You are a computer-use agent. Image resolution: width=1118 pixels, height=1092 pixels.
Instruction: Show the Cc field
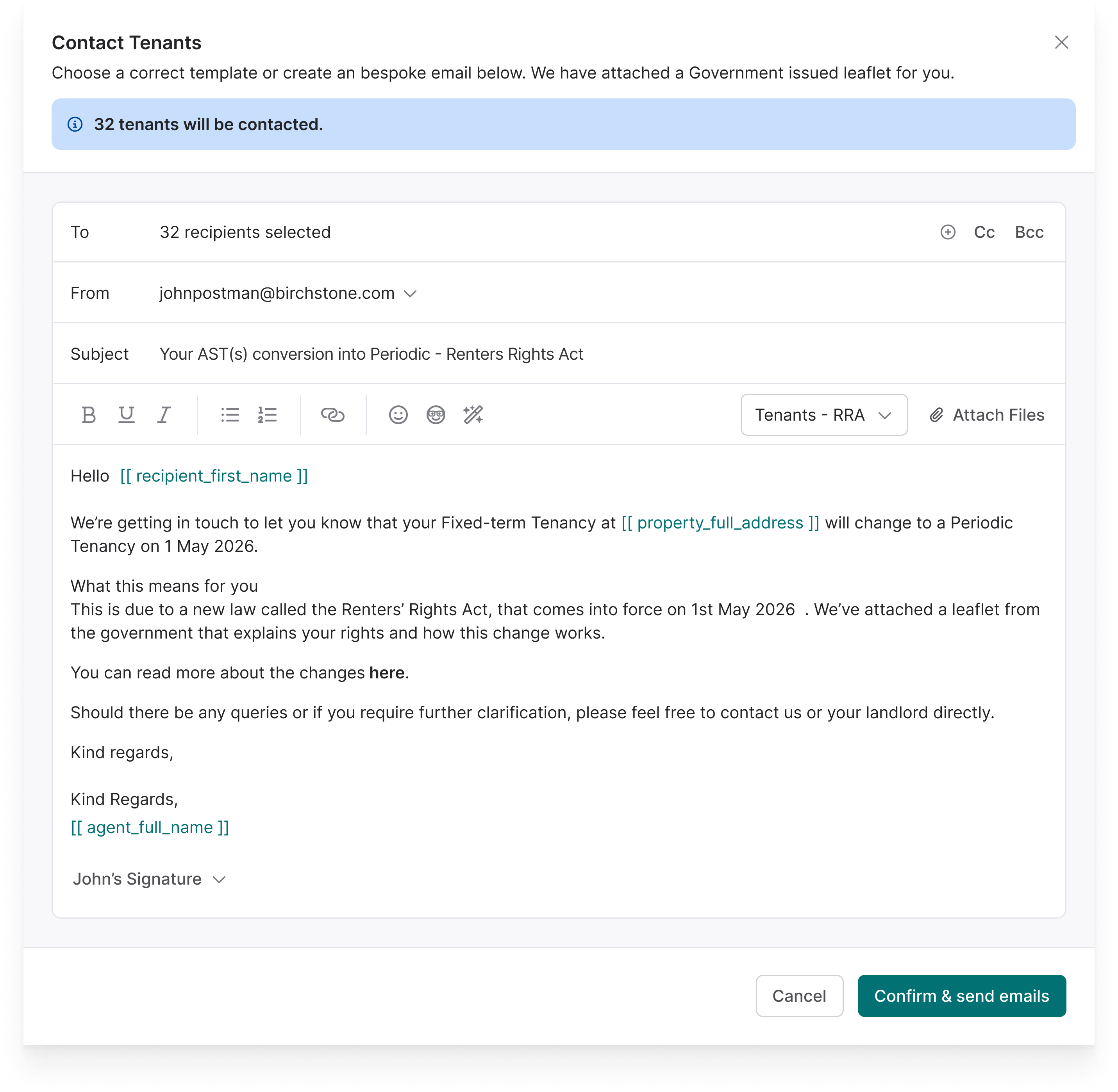[984, 232]
